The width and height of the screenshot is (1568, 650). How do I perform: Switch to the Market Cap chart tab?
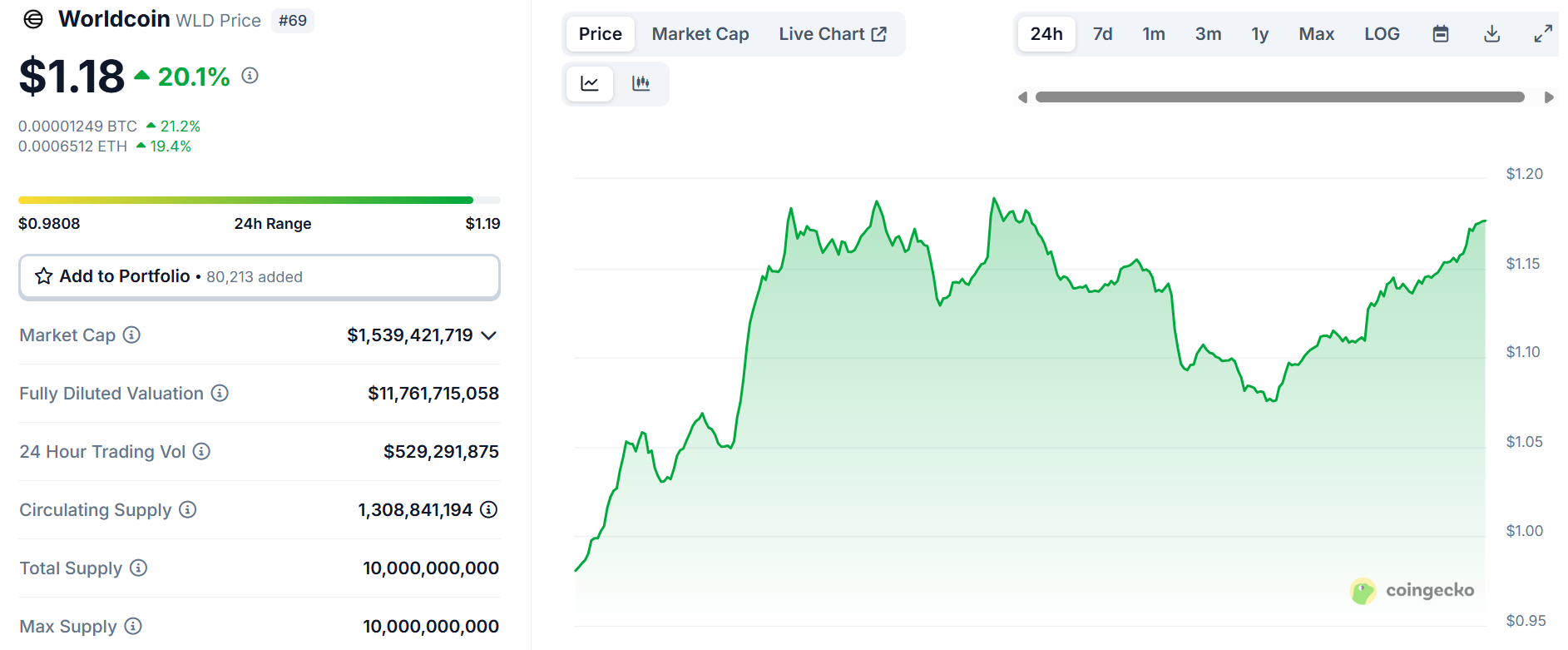(x=700, y=34)
